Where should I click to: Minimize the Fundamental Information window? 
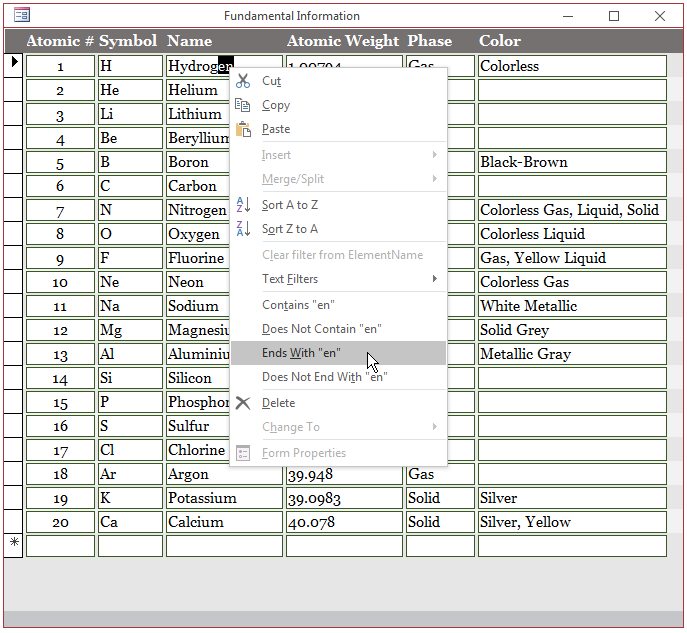click(x=568, y=16)
